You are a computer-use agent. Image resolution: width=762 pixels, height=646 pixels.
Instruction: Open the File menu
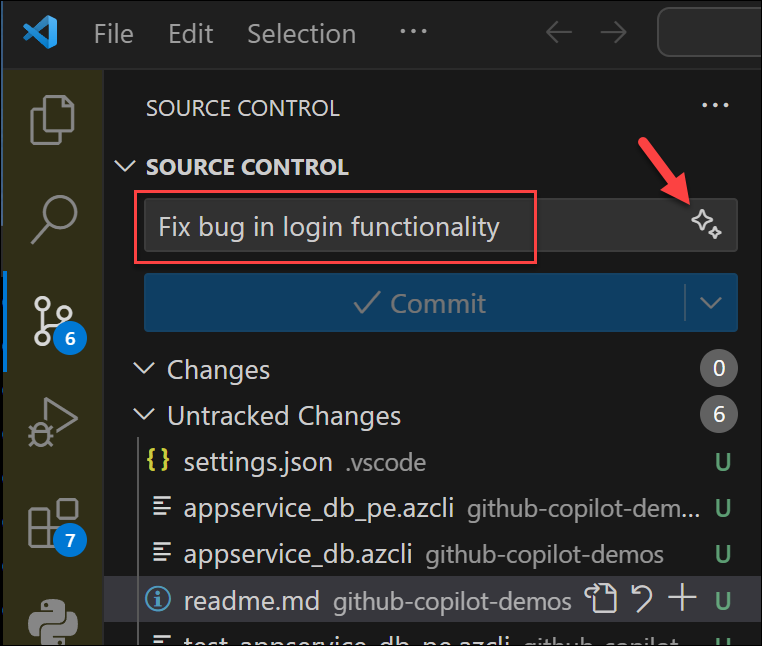tap(114, 34)
